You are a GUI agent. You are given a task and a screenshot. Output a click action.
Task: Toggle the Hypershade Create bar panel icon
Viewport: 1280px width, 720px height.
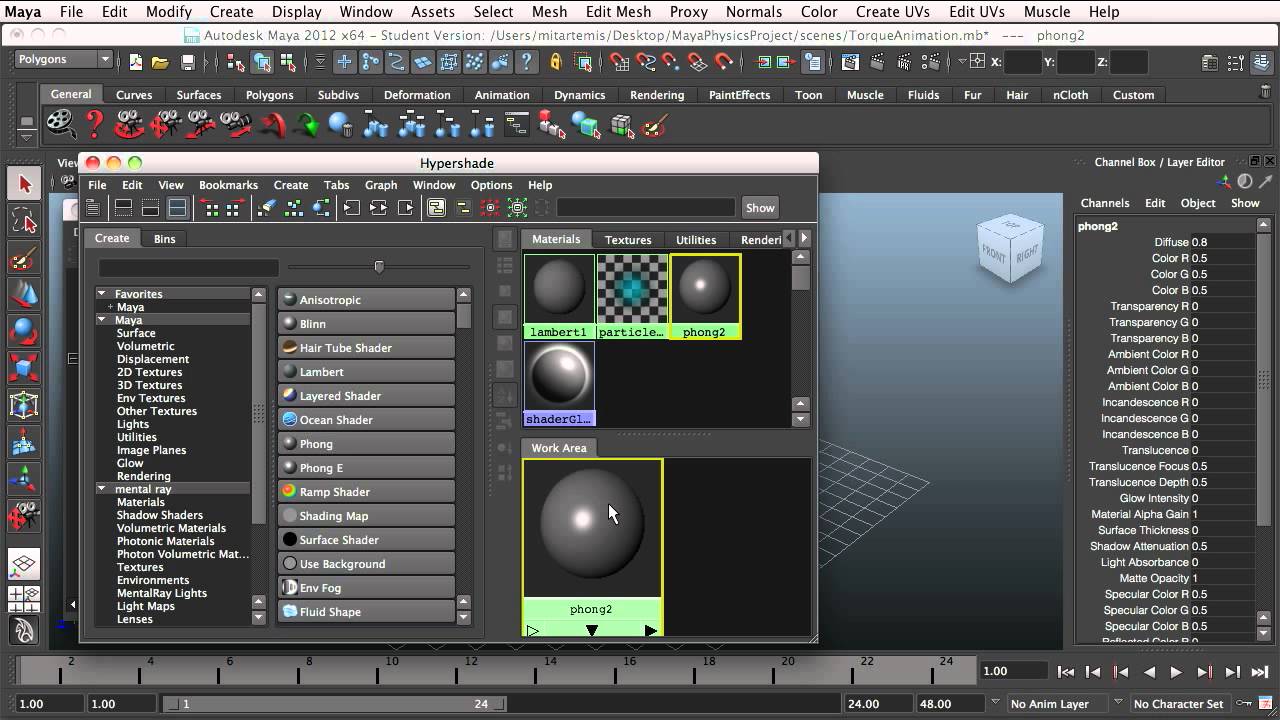(x=93, y=208)
